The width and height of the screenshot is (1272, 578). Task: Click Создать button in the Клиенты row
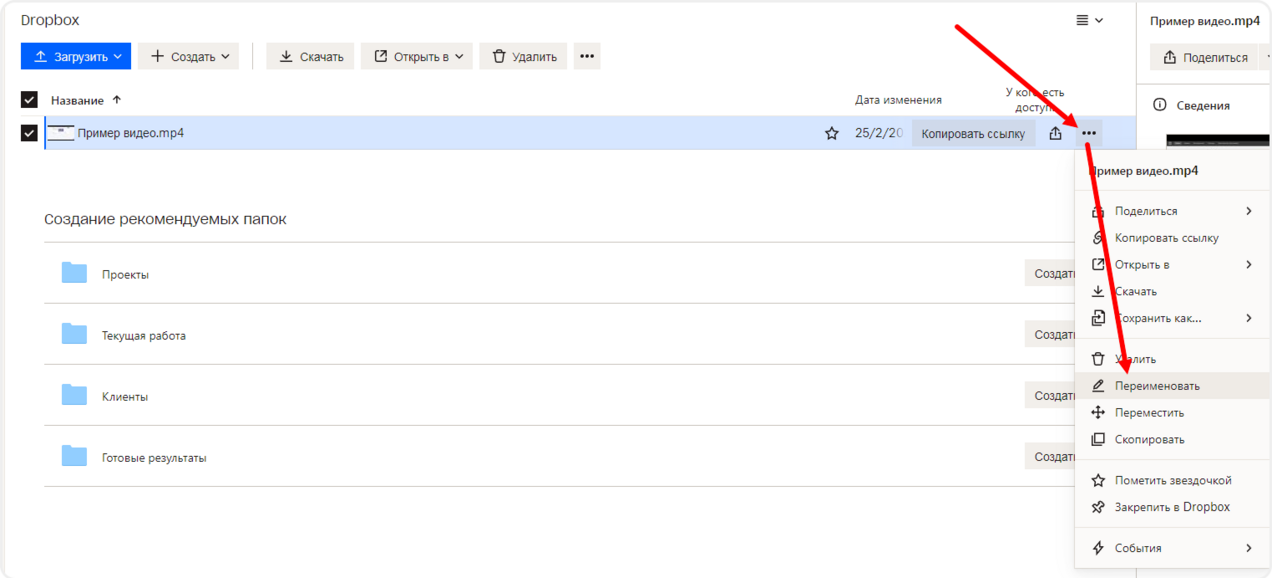1050,395
